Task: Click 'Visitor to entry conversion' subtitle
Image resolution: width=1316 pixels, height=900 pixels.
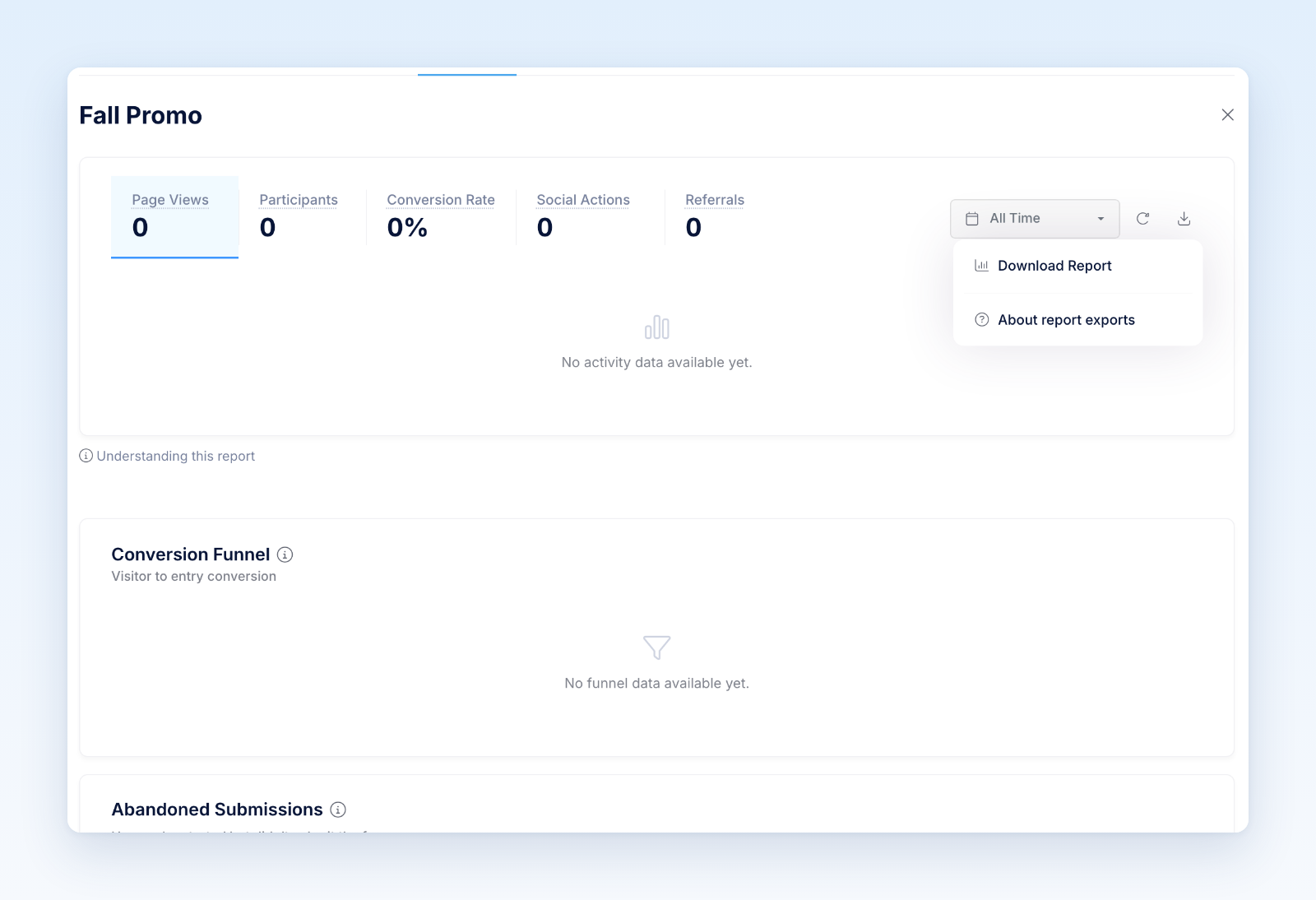Action: [194, 576]
